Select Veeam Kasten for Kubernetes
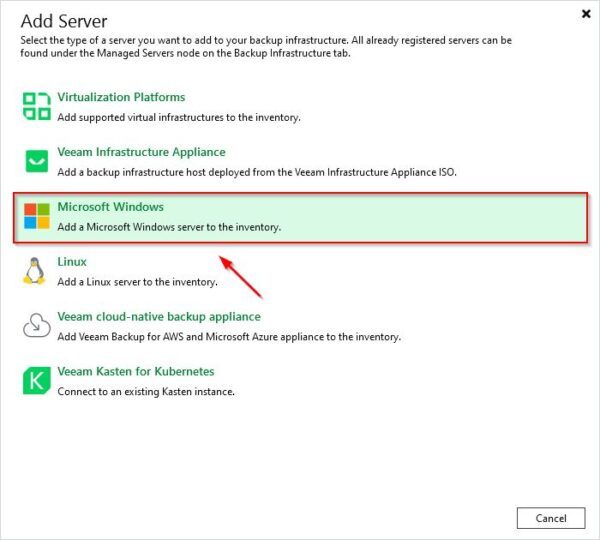Image resolution: width=600 pixels, height=540 pixels. click(135, 371)
